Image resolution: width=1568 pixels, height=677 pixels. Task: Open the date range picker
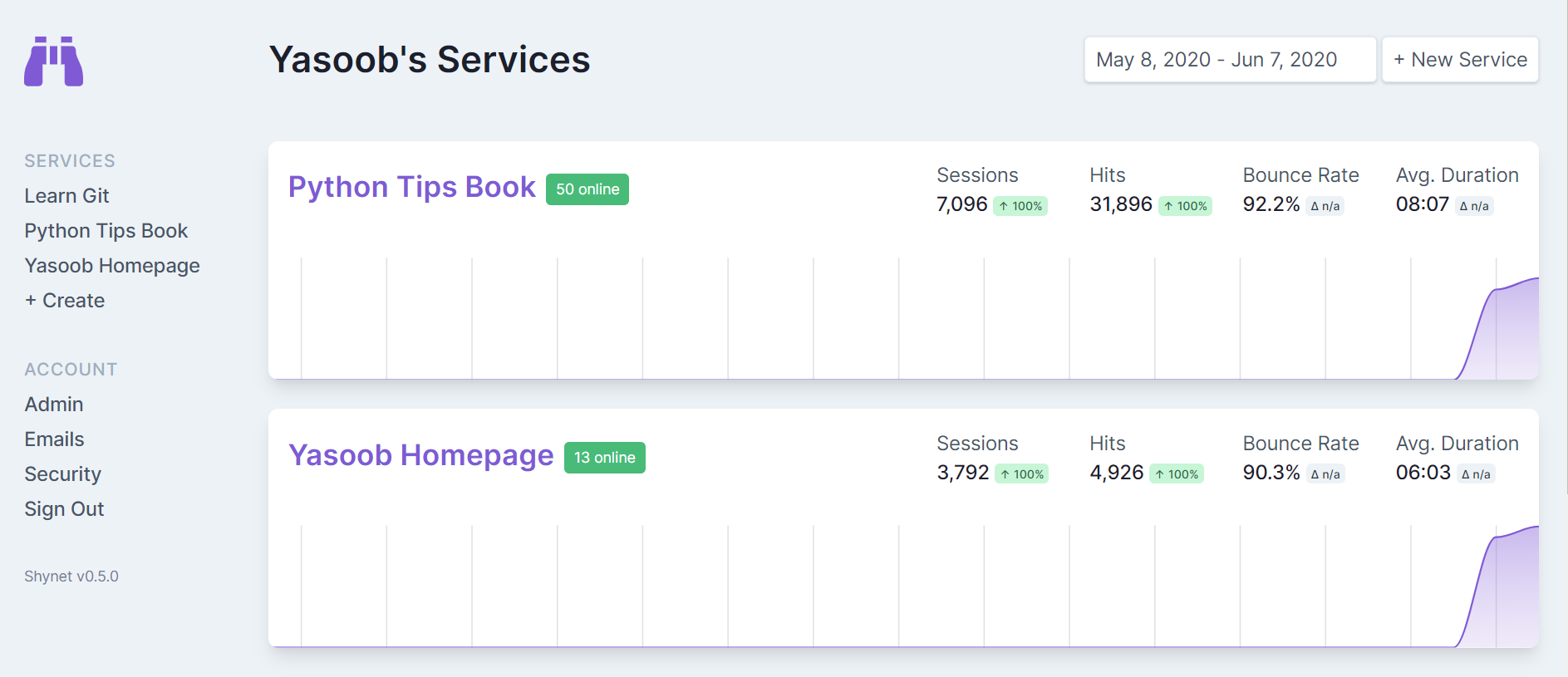coord(1229,60)
